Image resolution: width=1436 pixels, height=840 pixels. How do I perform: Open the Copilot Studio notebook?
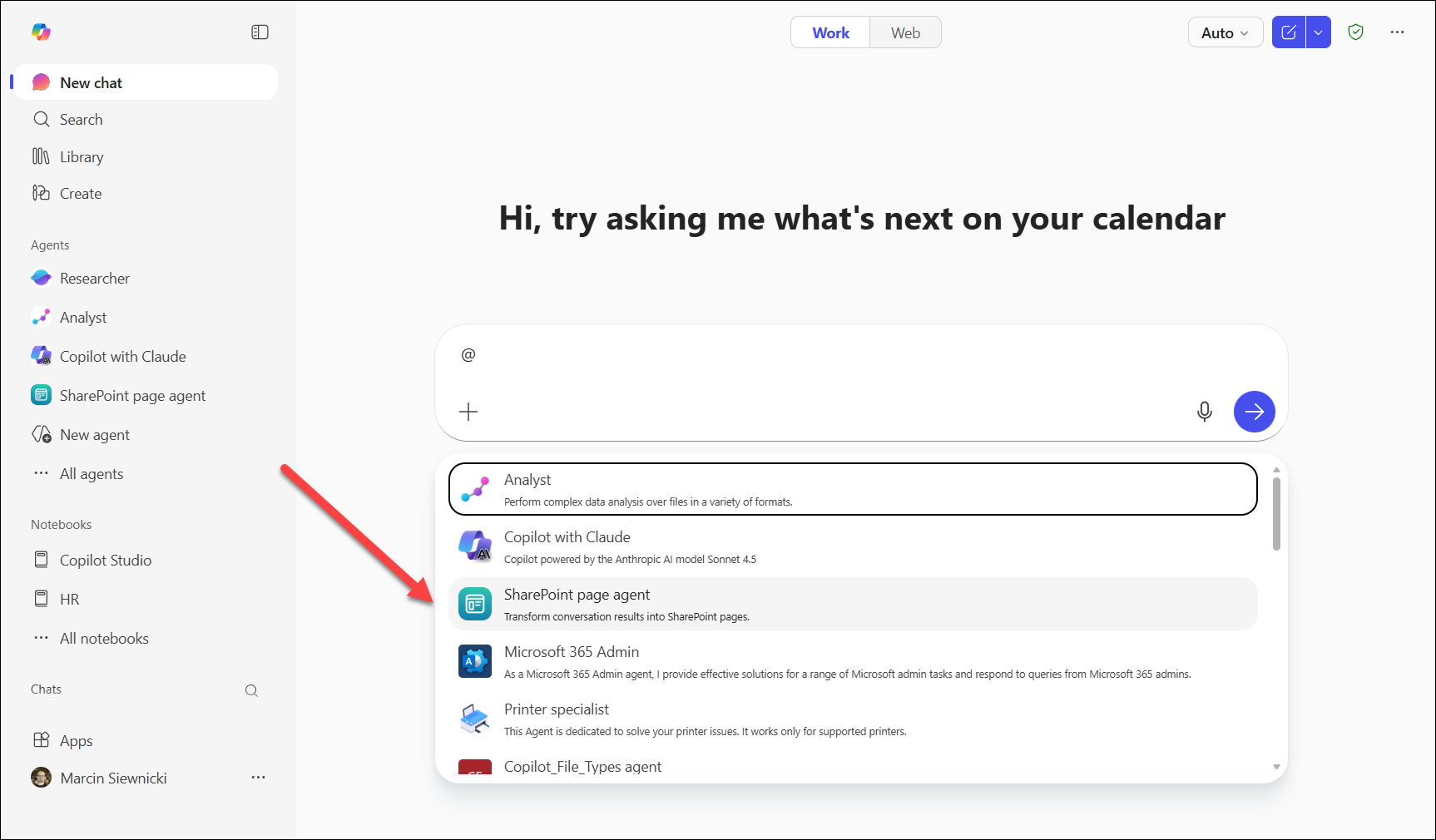tap(106, 561)
